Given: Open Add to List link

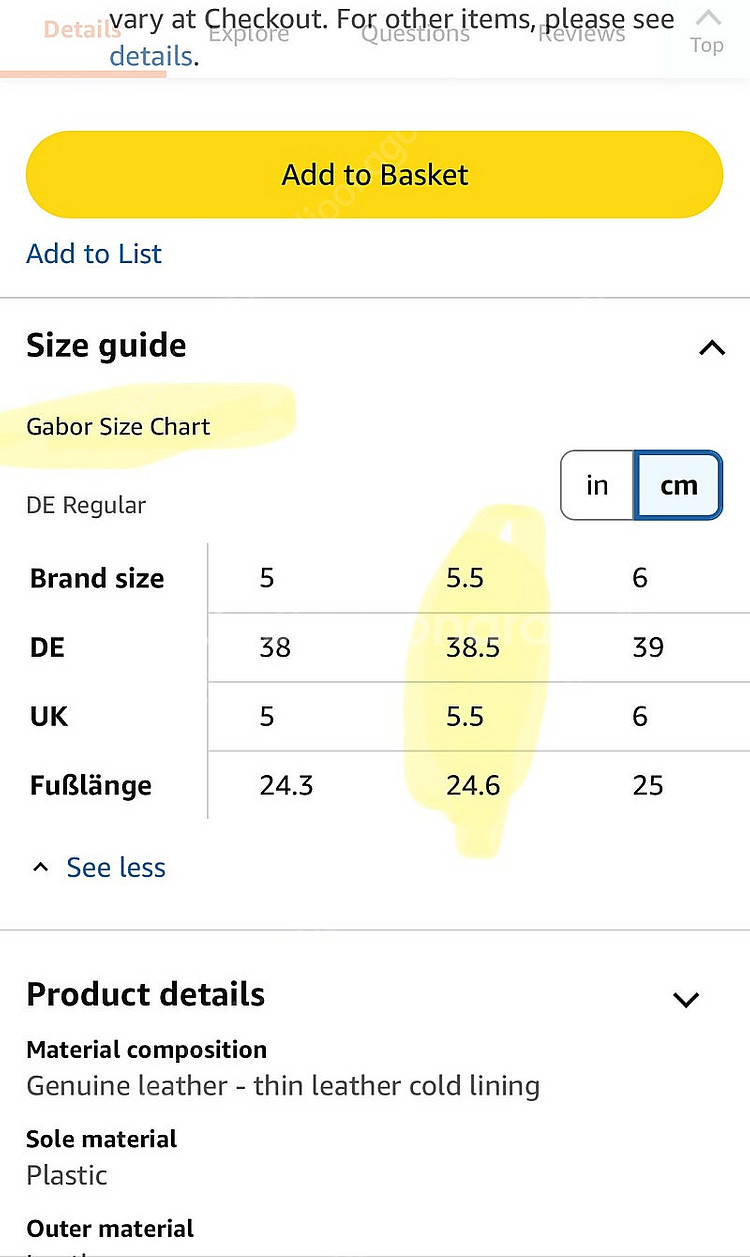Looking at the screenshot, I should click(x=94, y=254).
